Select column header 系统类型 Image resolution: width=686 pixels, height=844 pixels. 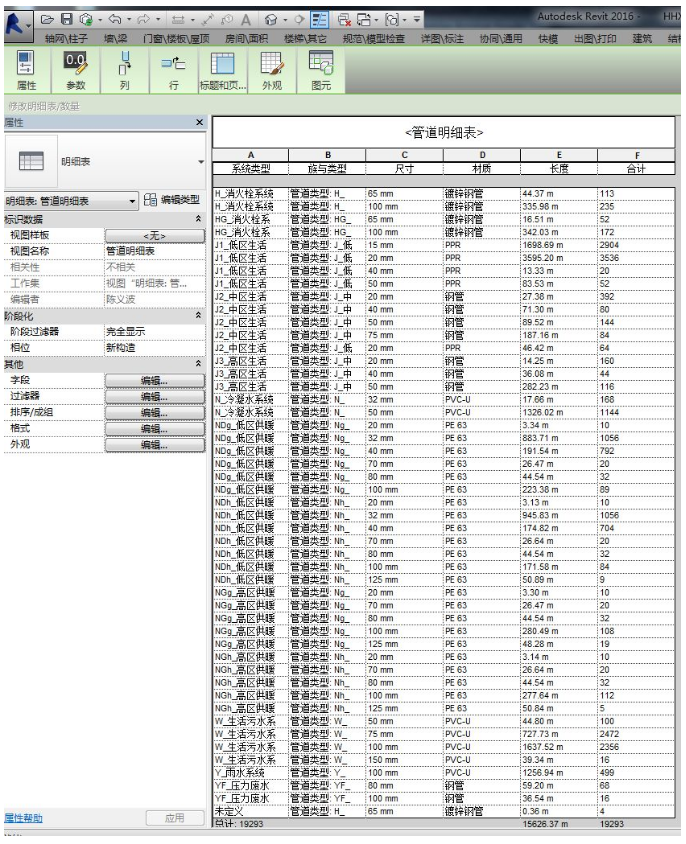click(x=250, y=168)
